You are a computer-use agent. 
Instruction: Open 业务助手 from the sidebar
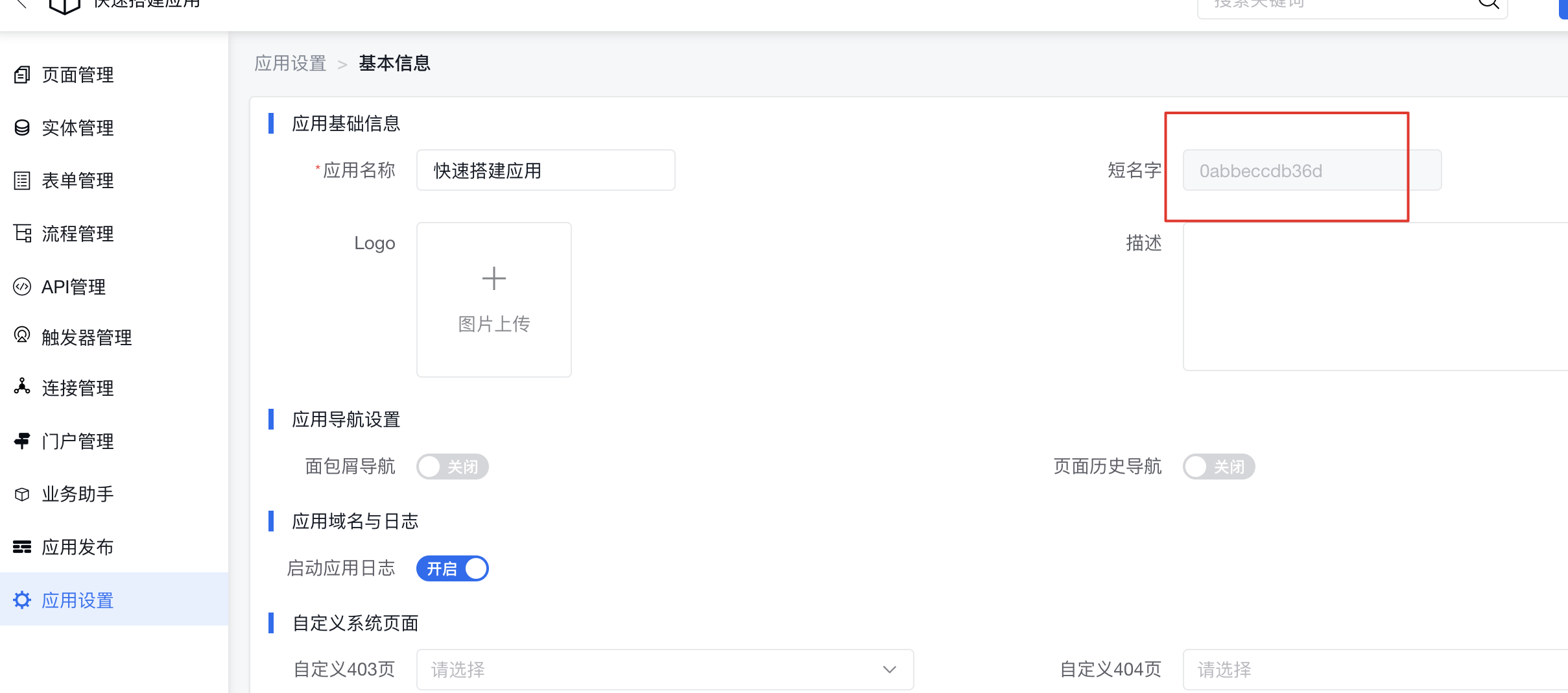(x=77, y=494)
